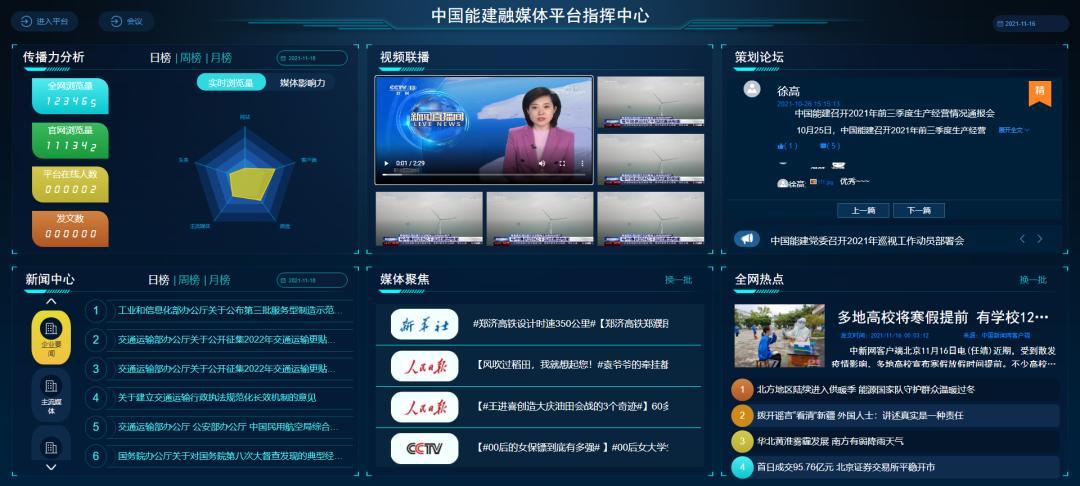Open the #00后的女保镖到底有多强# post

(x=571, y=448)
